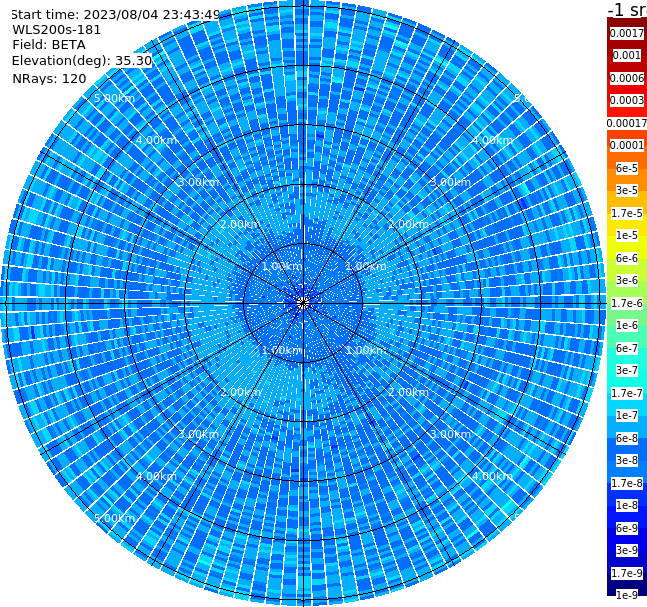Click the Field: BETA label
The height and width of the screenshot is (607, 647).
pyautogui.click(x=49, y=45)
